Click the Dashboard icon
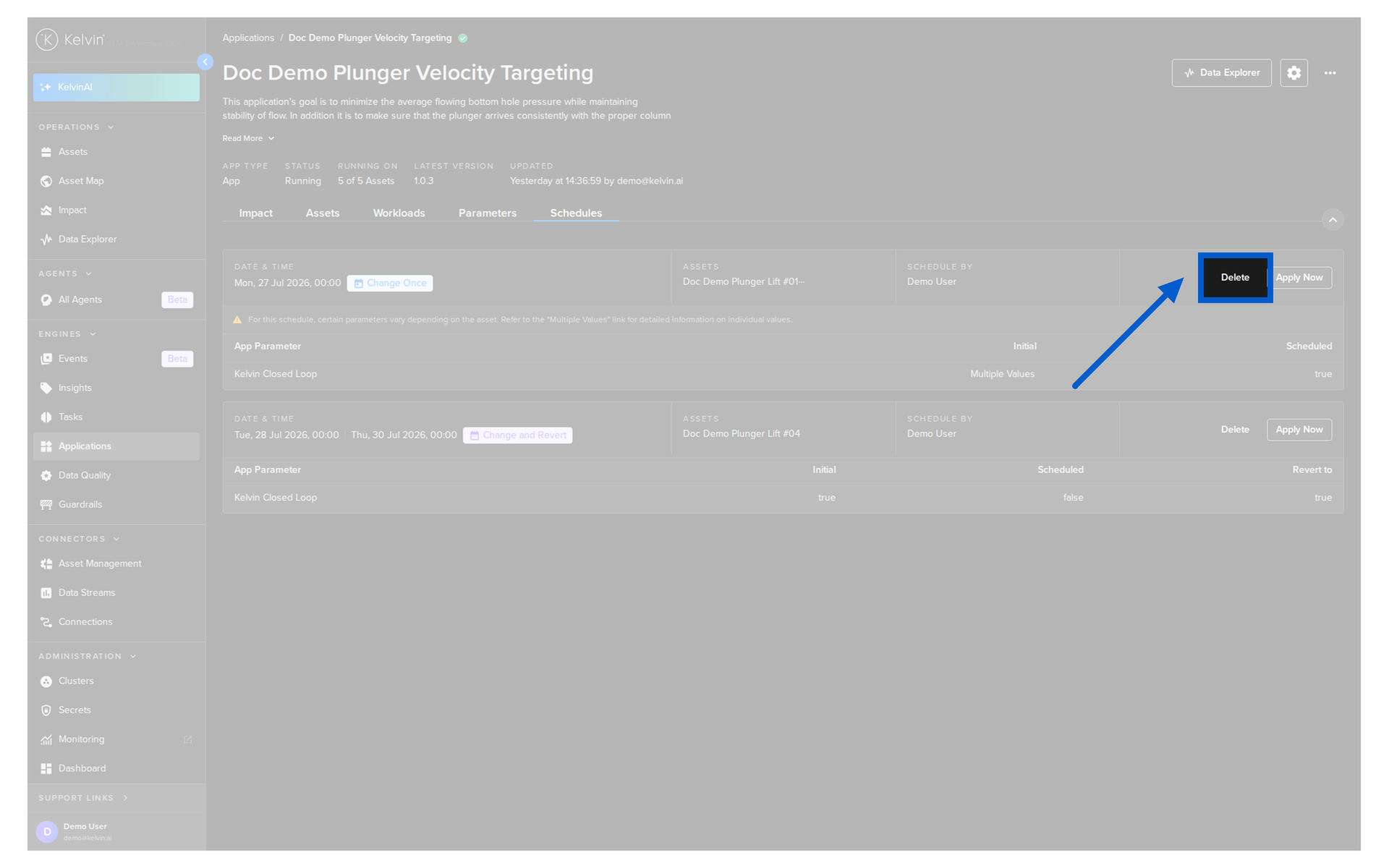Screen dimensions: 1389x868 [x=46, y=769]
